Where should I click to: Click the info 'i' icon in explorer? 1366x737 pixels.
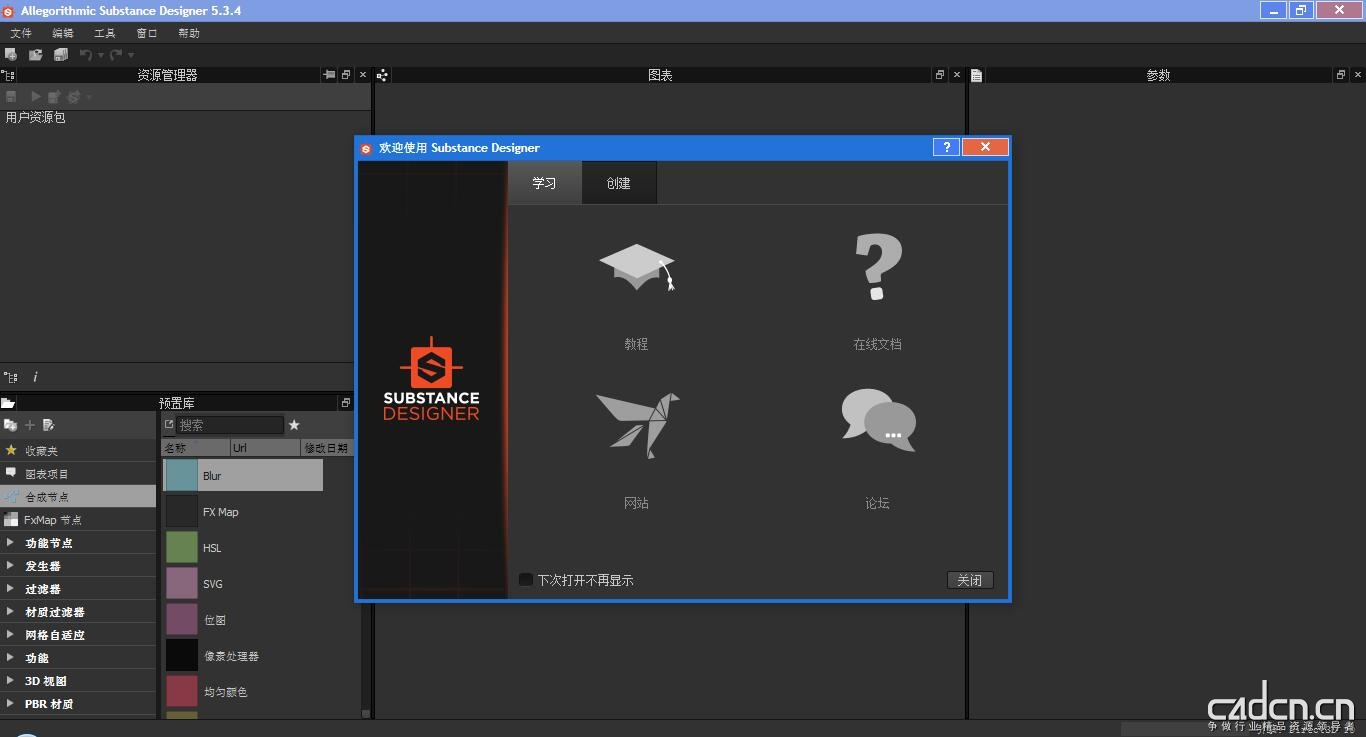point(36,377)
